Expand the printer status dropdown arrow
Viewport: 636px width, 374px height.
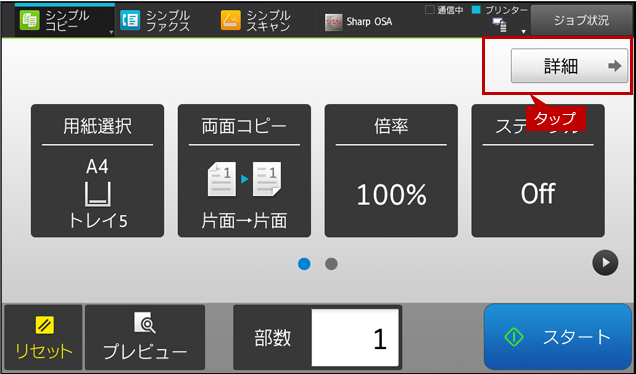pyautogui.click(x=523, y=31)
